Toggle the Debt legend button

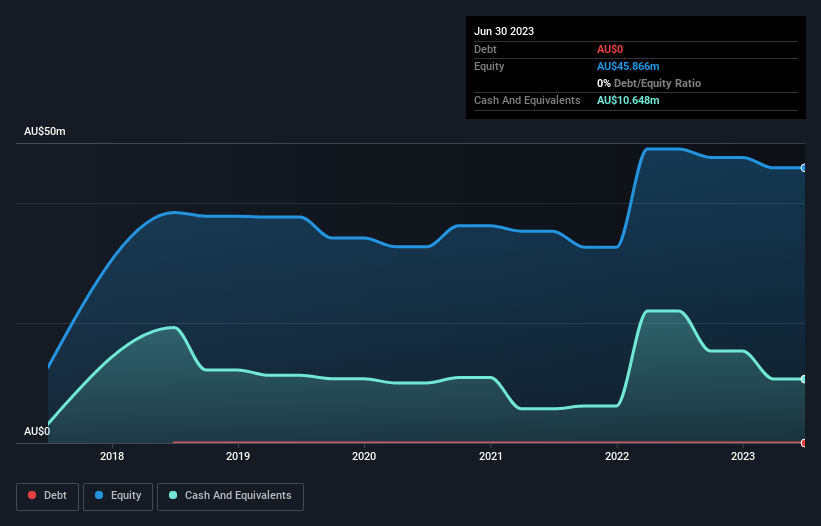click(48, 496)
